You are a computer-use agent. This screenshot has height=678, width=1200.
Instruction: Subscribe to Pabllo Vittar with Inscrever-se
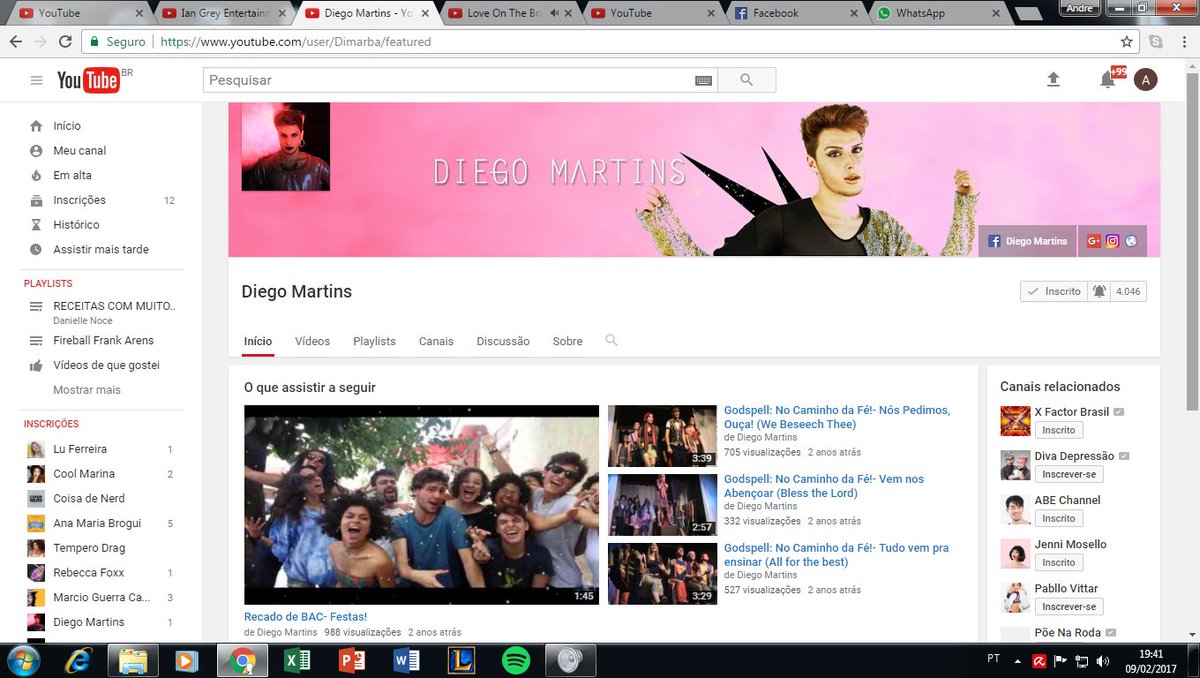pyautogui.click(x=1069, y=607)
